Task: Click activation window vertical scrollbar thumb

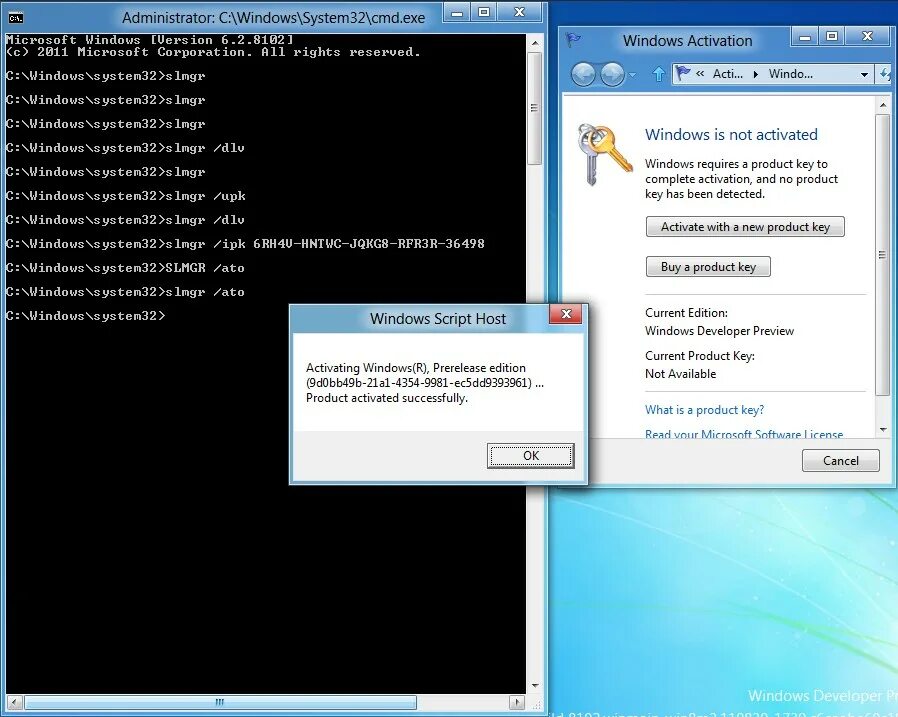Action: pos(883,255)
